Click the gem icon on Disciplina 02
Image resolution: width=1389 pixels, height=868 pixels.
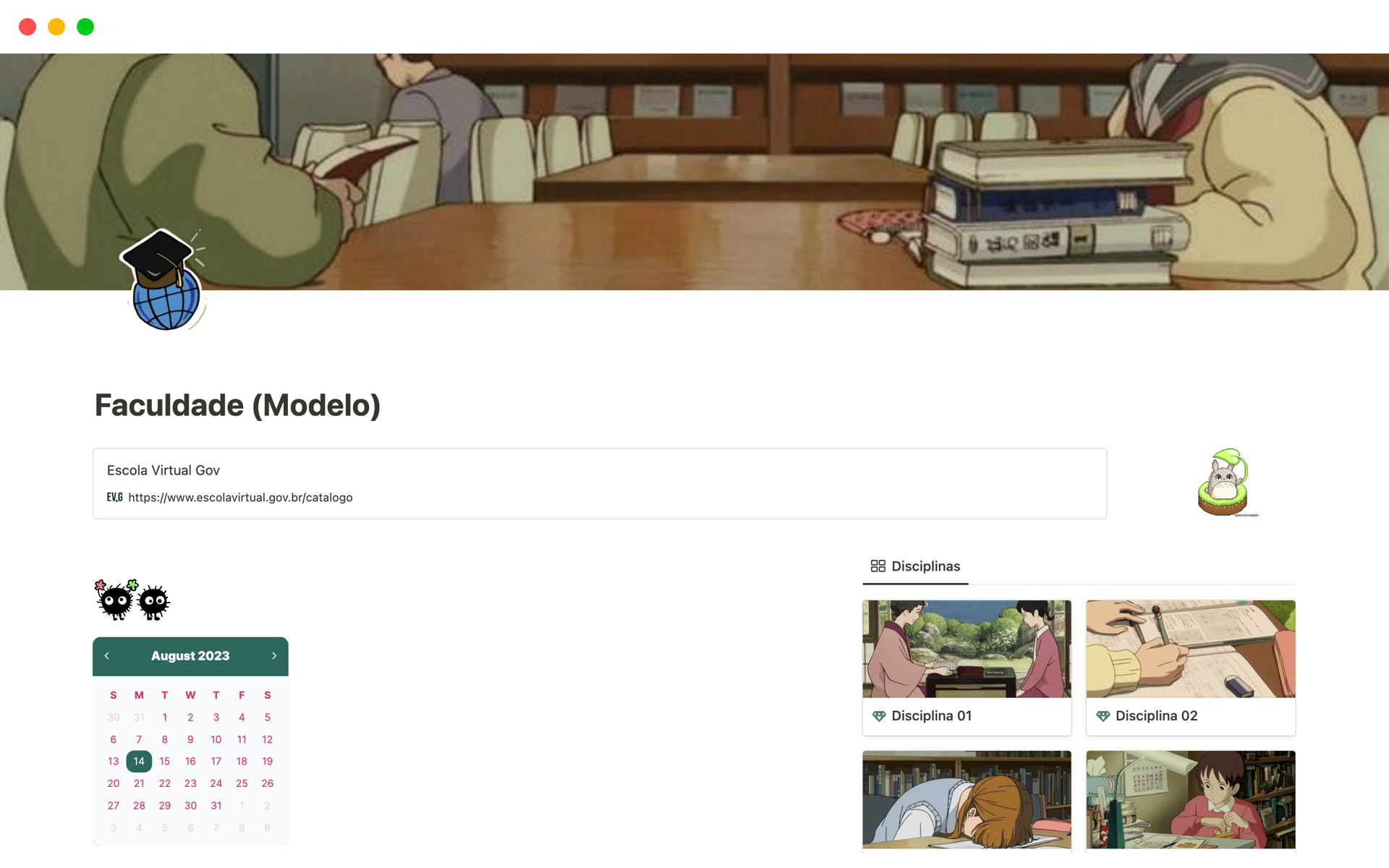(1103, 716)
